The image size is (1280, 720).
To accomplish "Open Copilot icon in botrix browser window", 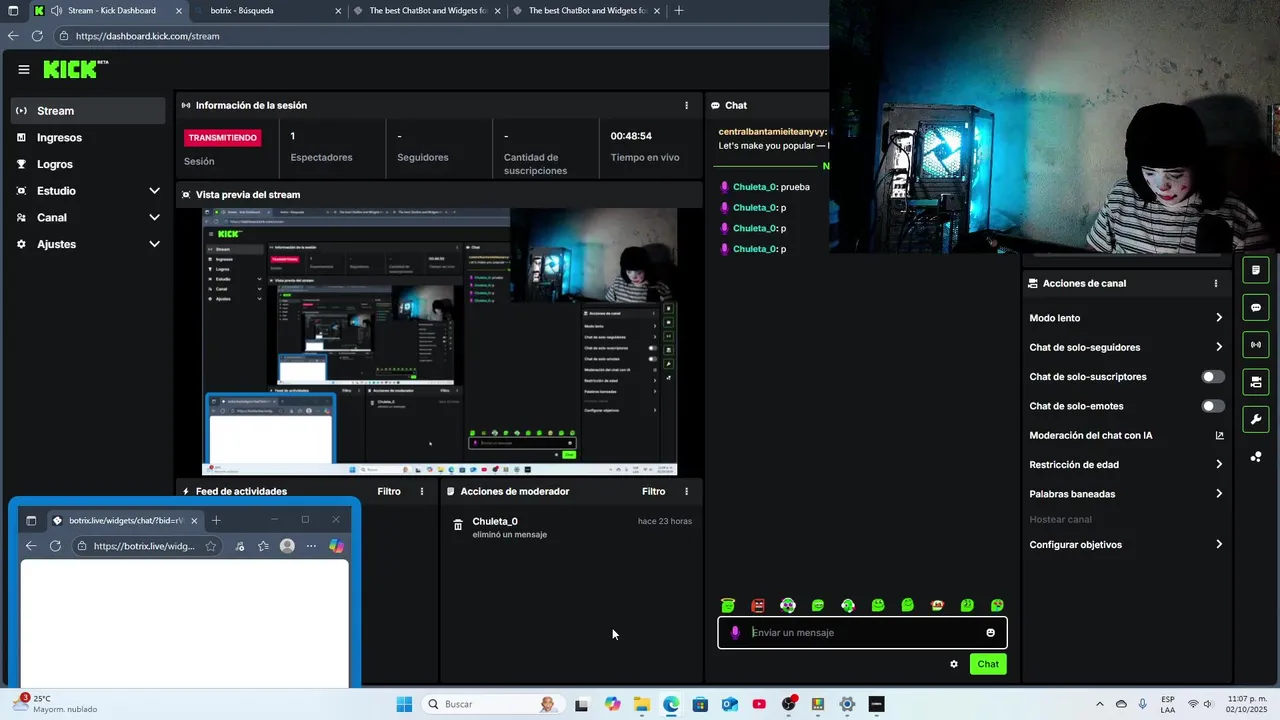I will click(x=337, y=546).
